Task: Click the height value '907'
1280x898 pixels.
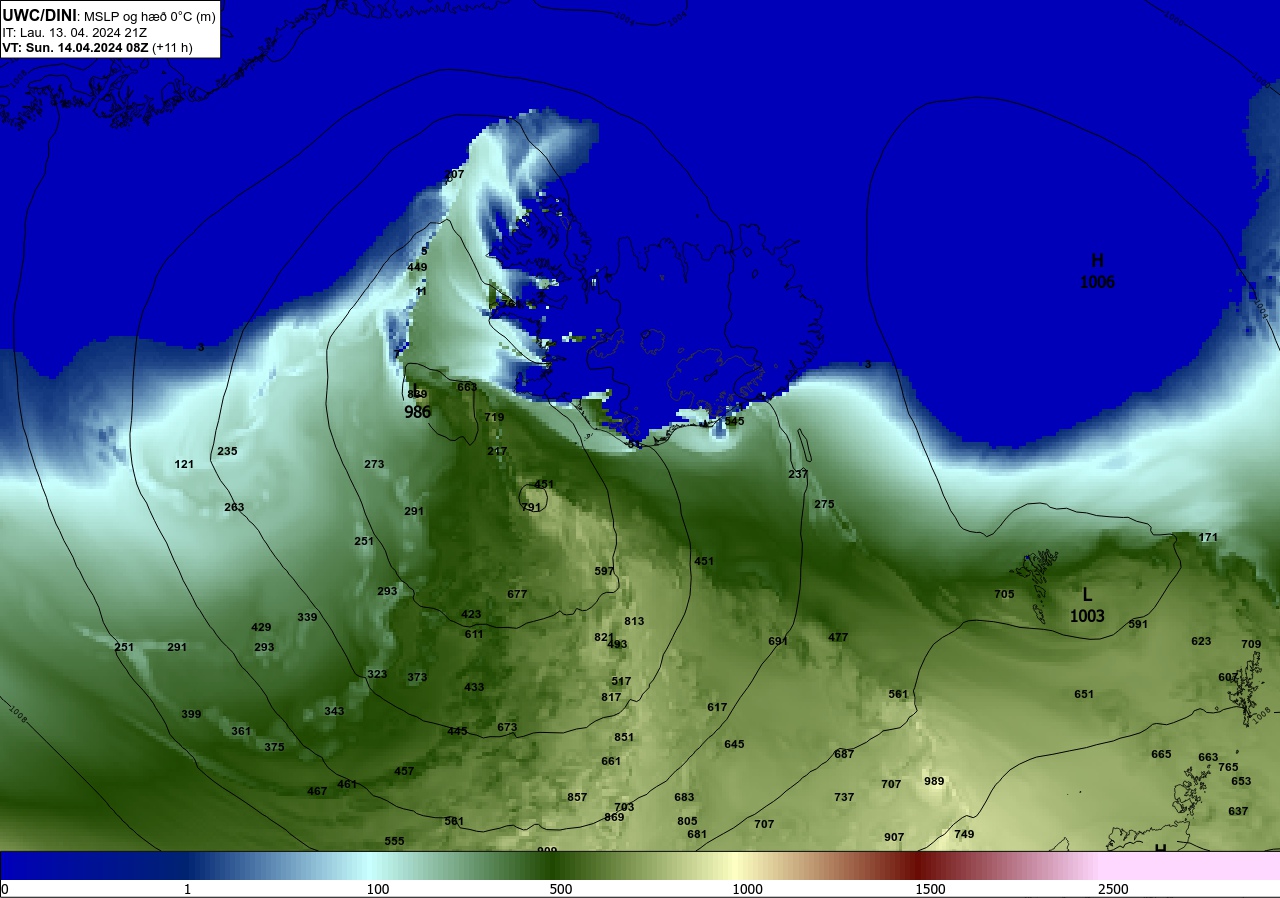Action: click(894, 837)
